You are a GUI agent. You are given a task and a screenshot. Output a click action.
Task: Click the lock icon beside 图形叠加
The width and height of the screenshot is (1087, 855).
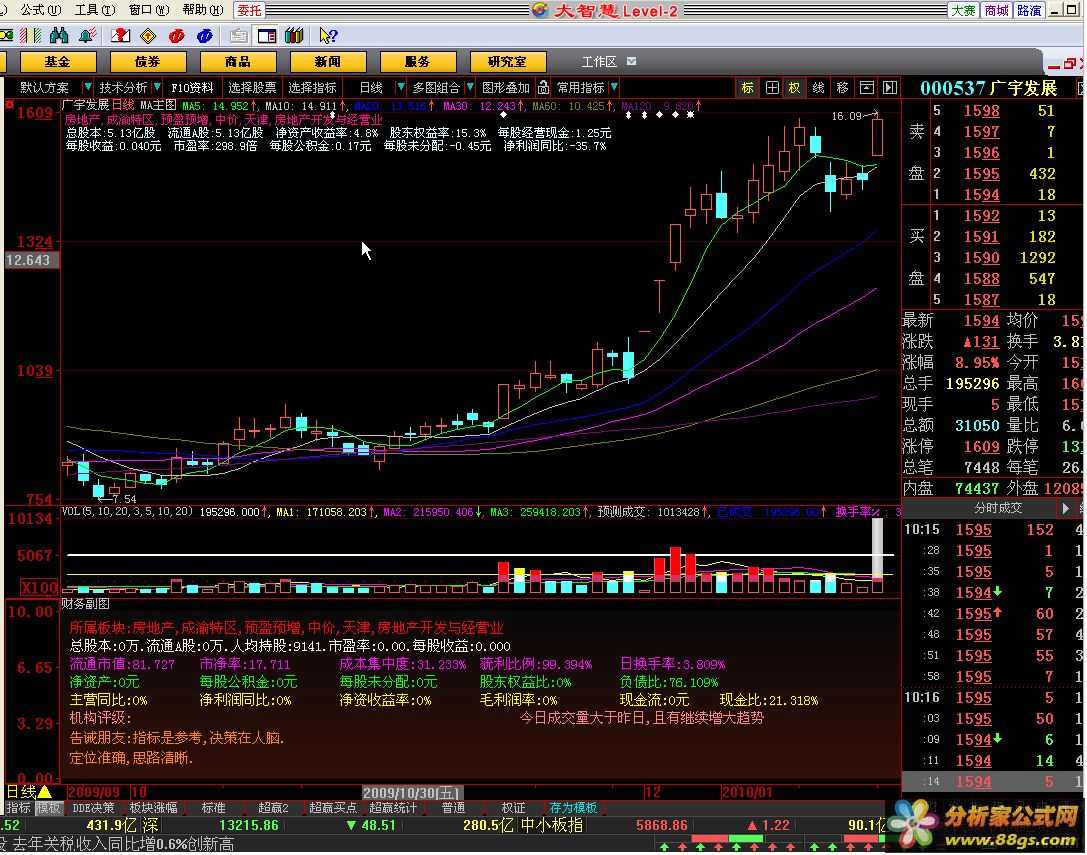(544, 87)
